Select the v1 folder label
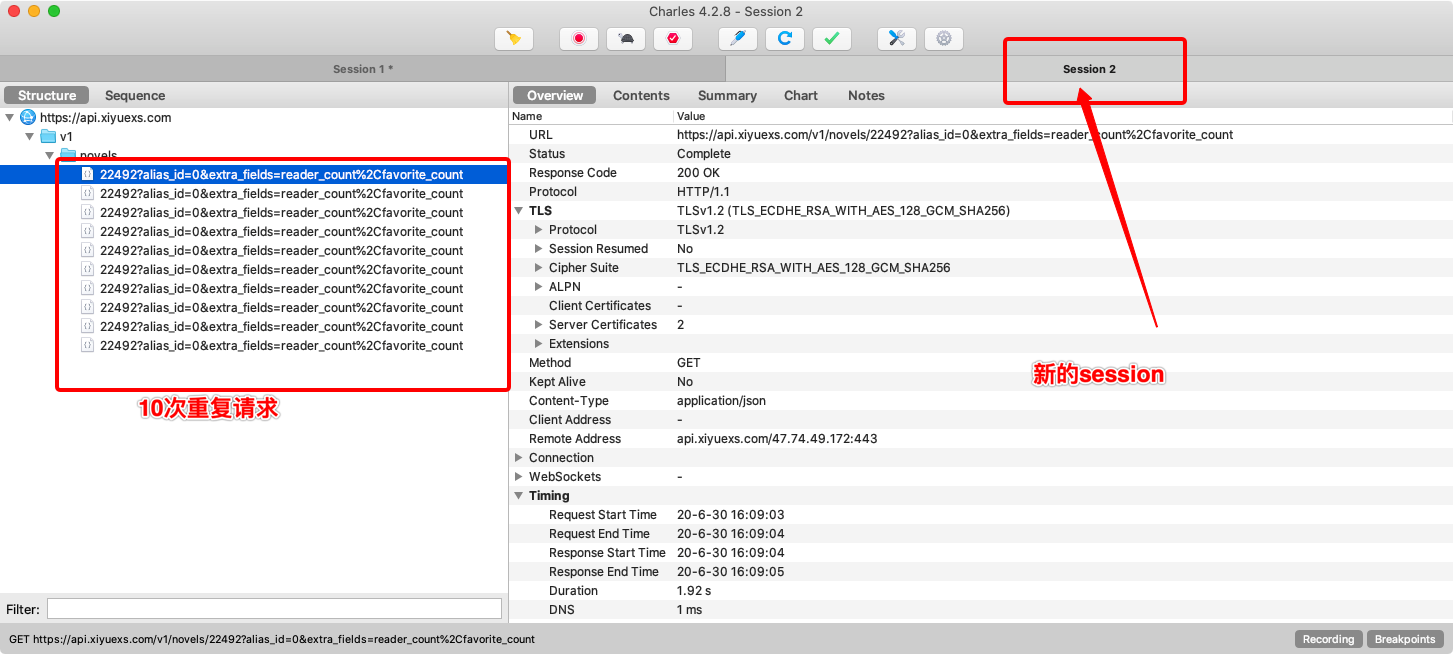Viewport: 1453px width, 654px height. click(66, 136)
